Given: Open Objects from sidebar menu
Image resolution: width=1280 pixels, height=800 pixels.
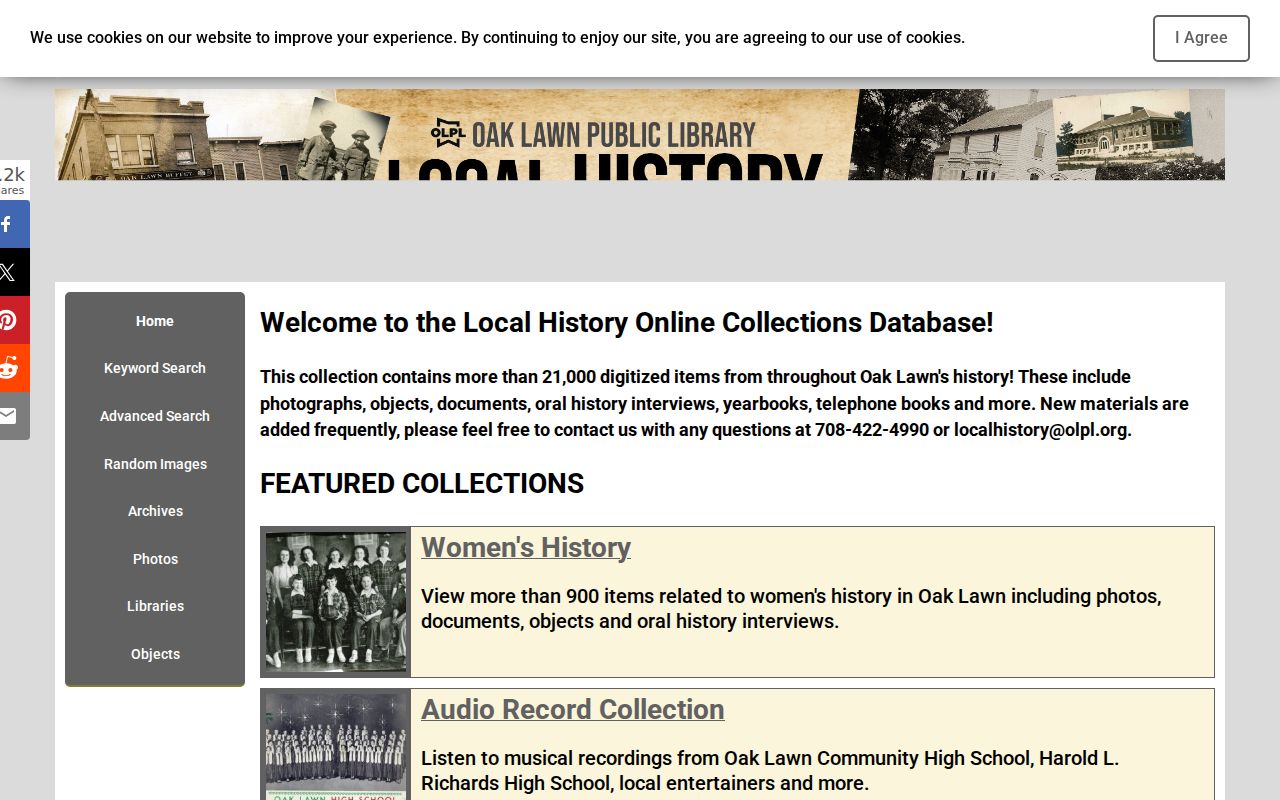Looking at the screenshot, I should [x=155, y=654].
